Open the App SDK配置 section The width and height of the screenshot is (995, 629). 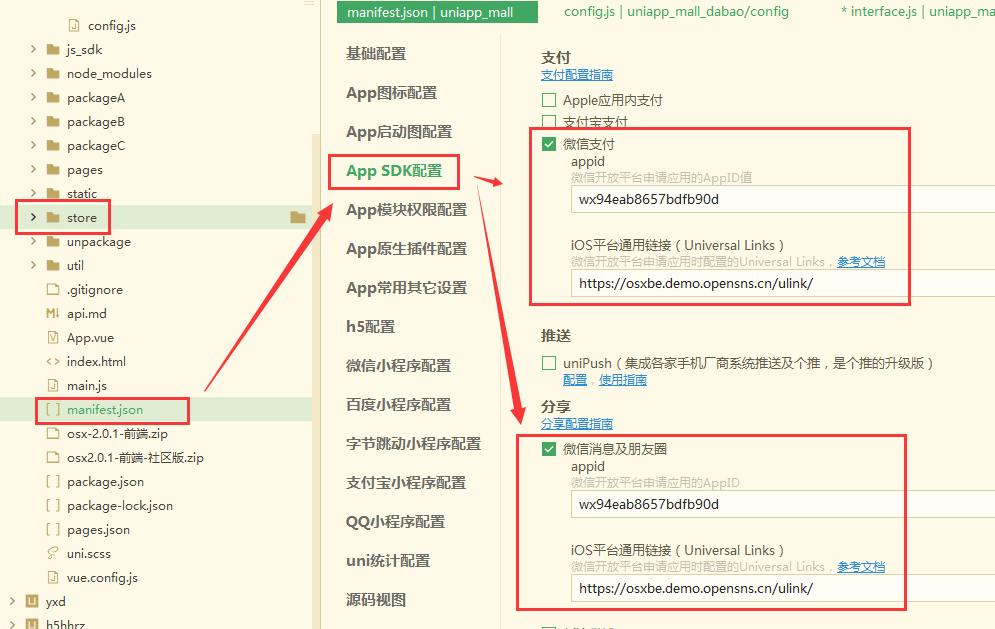pyautogui.click(x=394, y=171)
